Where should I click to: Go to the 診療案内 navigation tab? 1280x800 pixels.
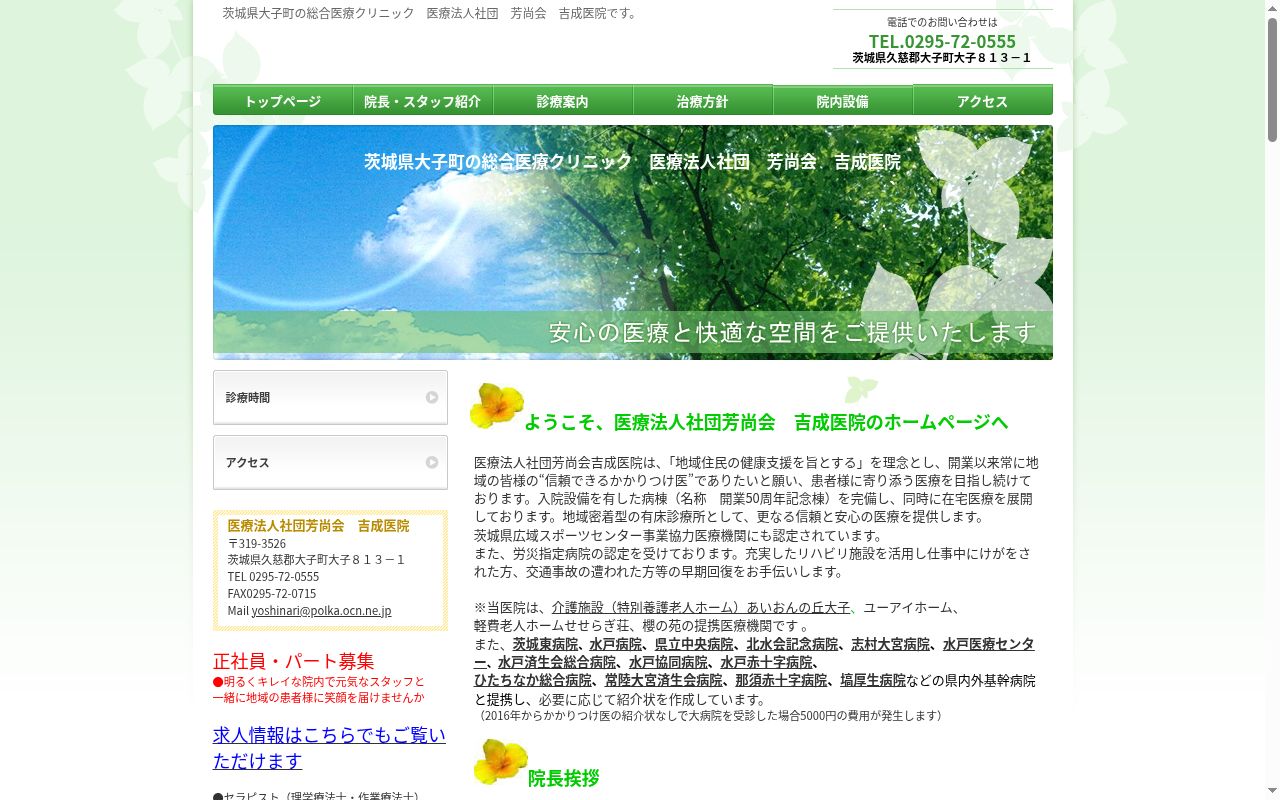[x=563, y=100]
